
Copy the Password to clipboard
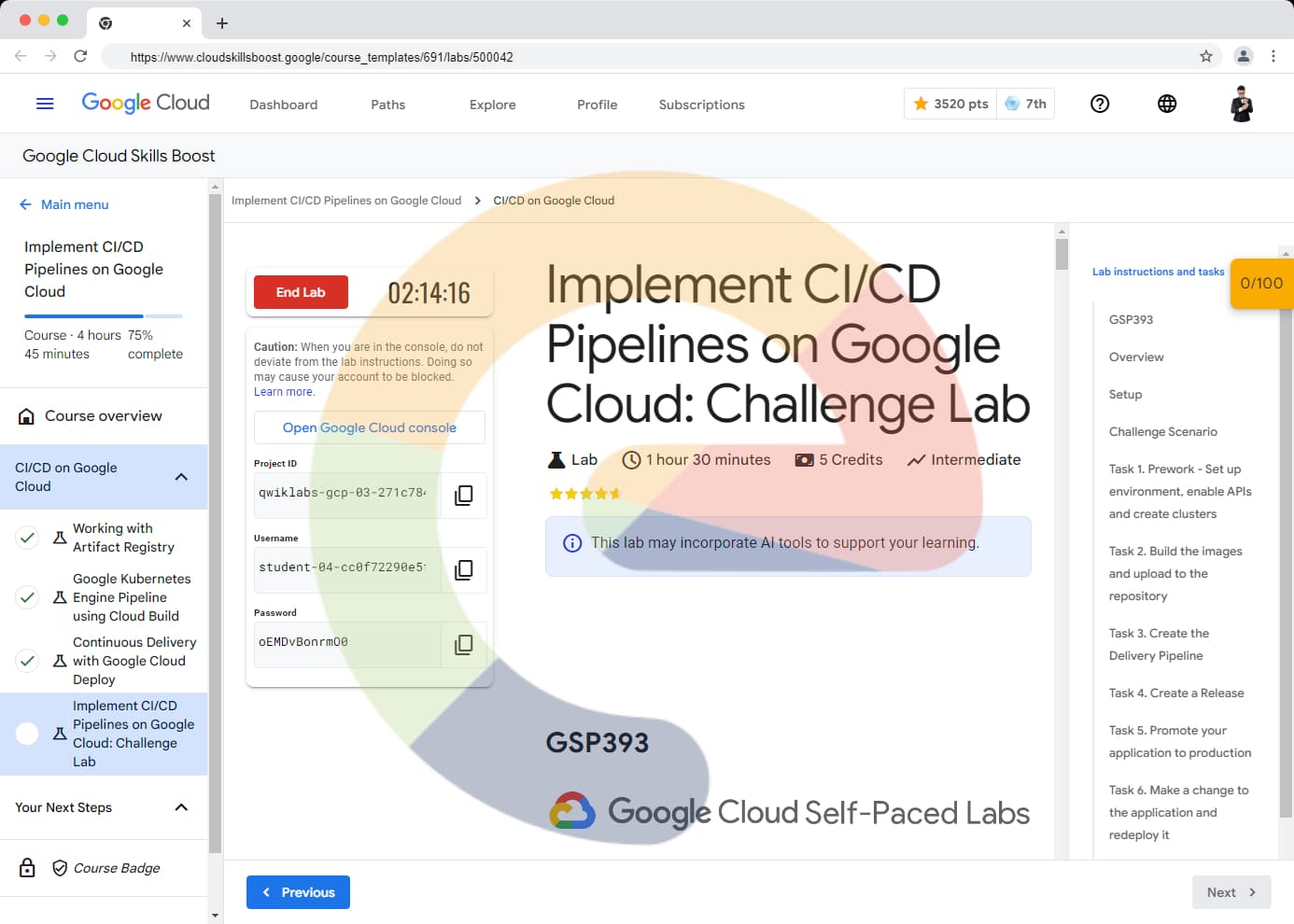tap(463, 645)
